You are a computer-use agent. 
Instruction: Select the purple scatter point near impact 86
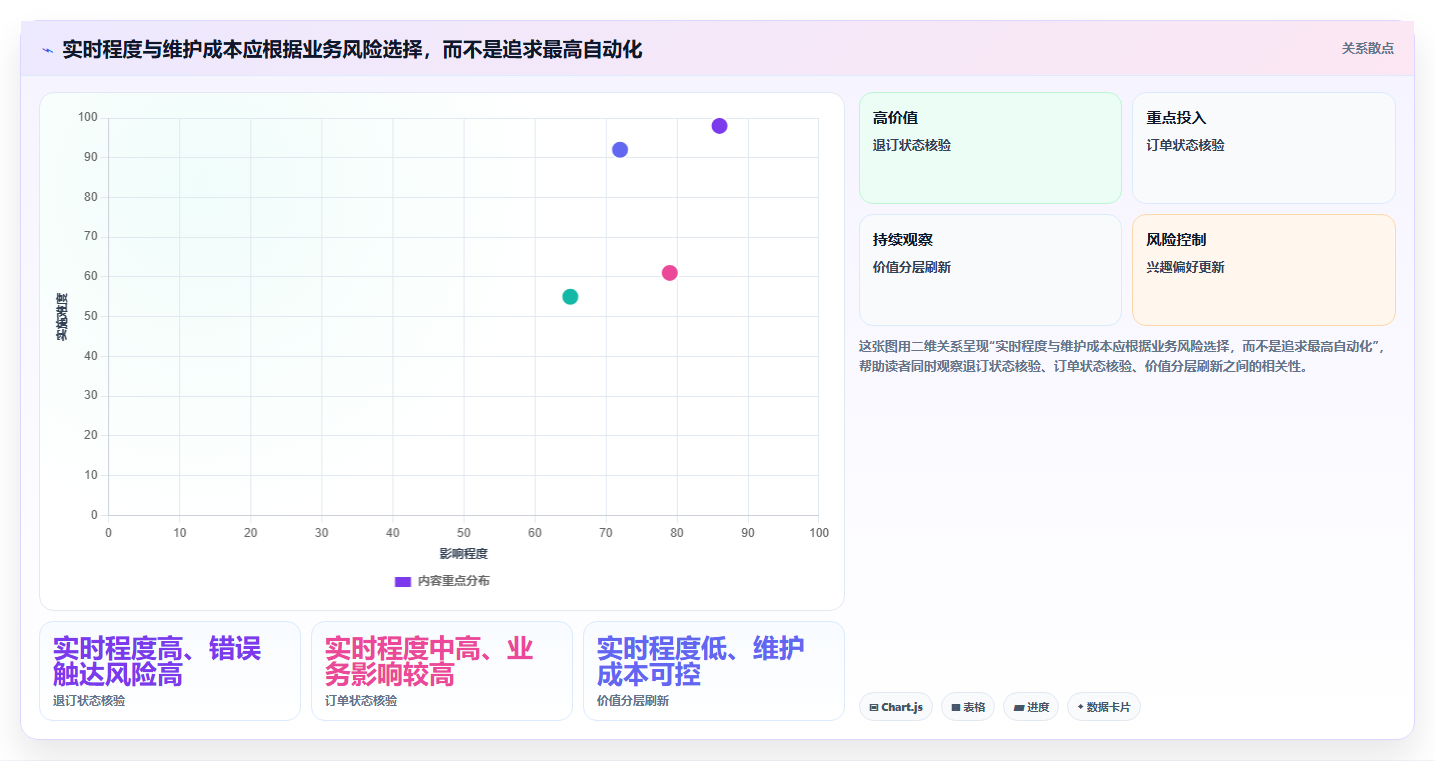[x=719, y=126]
